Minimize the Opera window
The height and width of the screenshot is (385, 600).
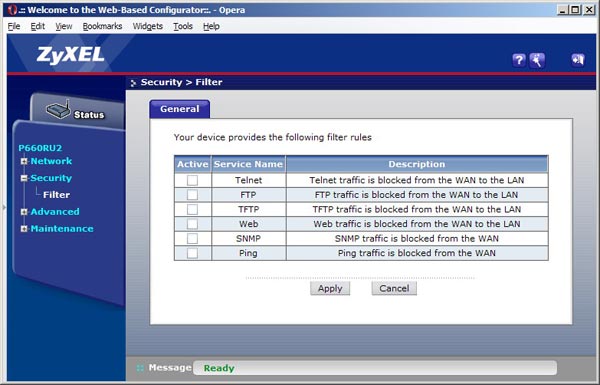click(x=562, y=10)
